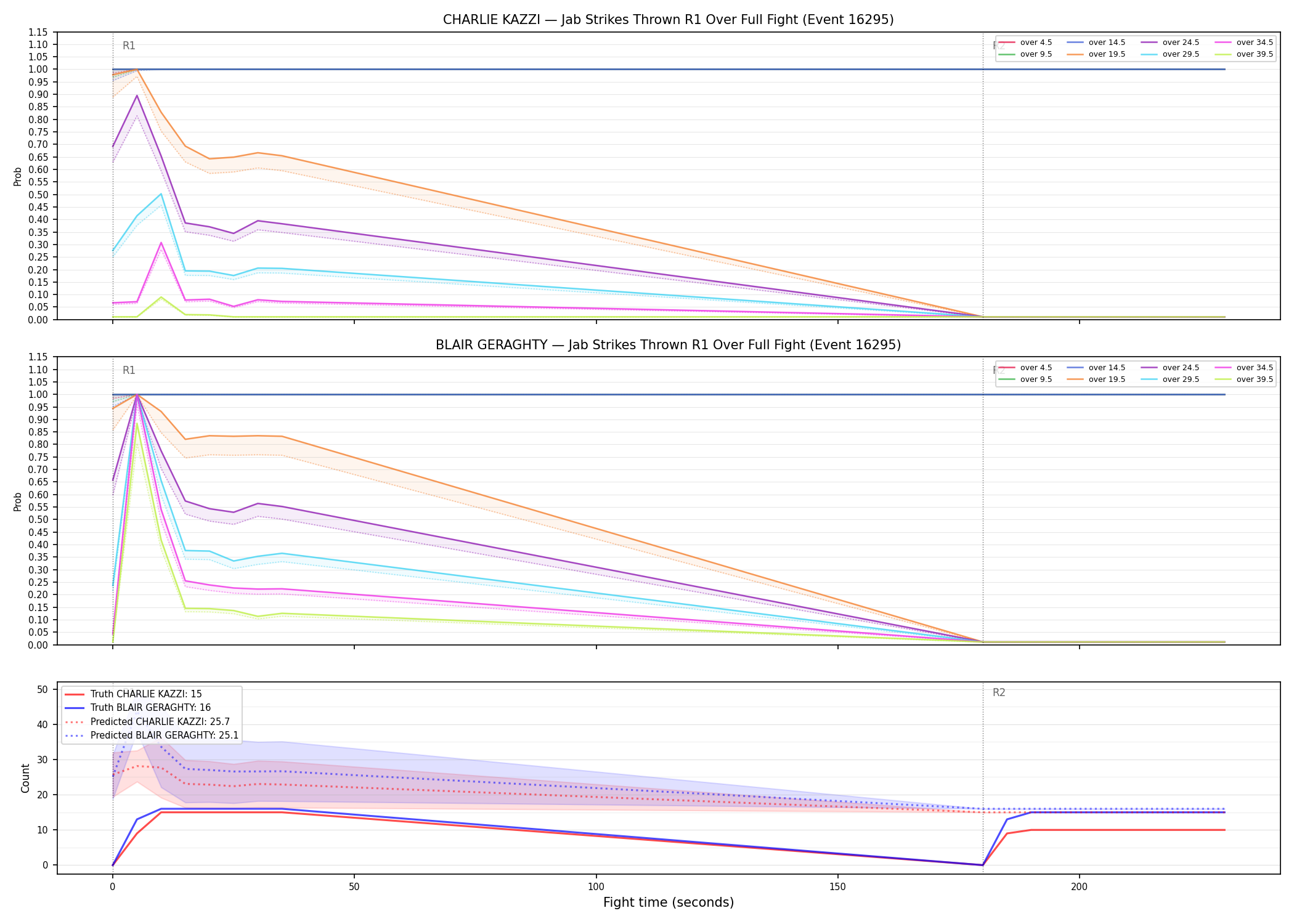Viewport: 1294px width, 924px height.
Task: Select 'over 39.5' in Charlie Kazzi chart legend
Action: click(x=1244, y=54)
